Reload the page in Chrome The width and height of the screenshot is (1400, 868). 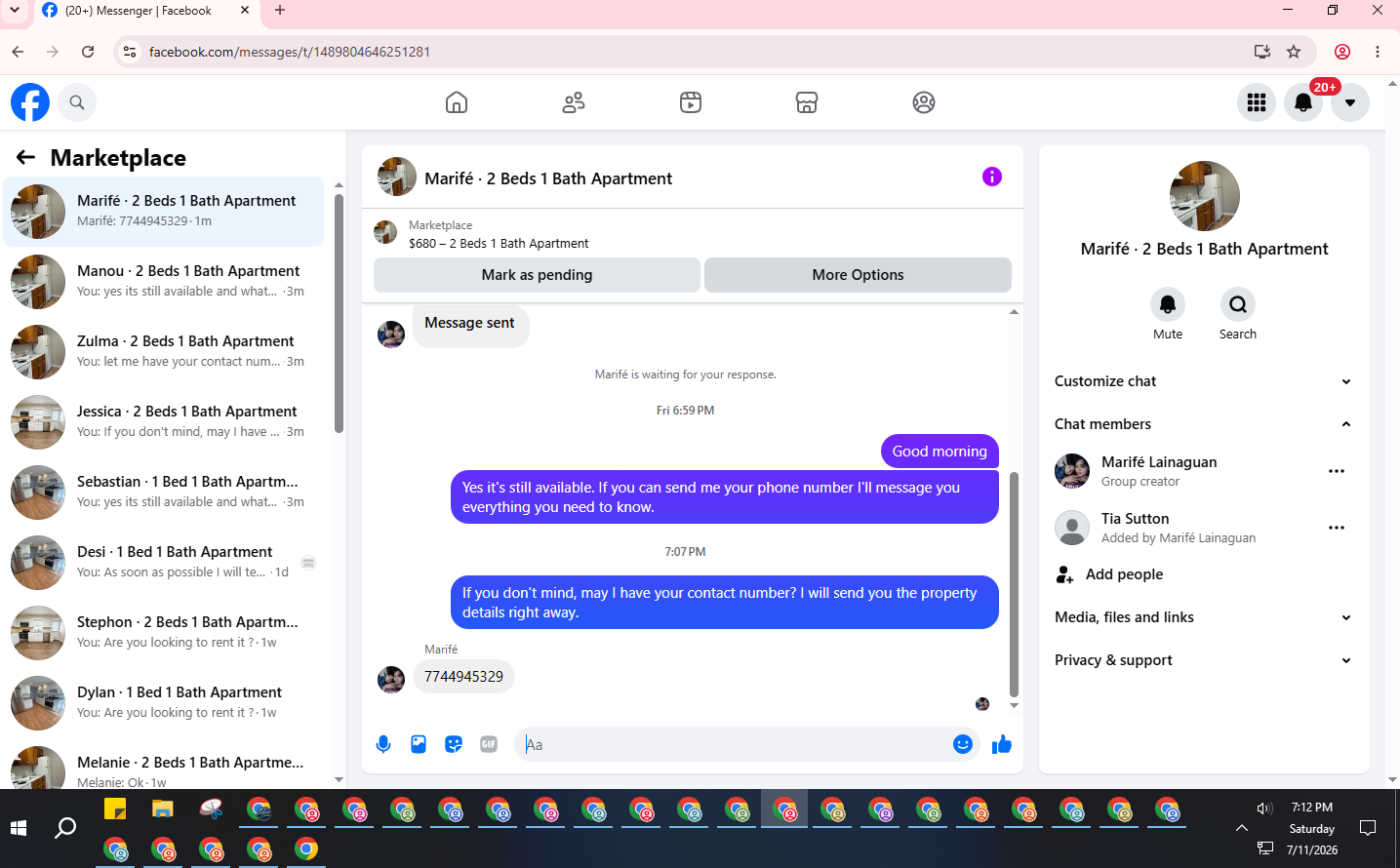88,52
